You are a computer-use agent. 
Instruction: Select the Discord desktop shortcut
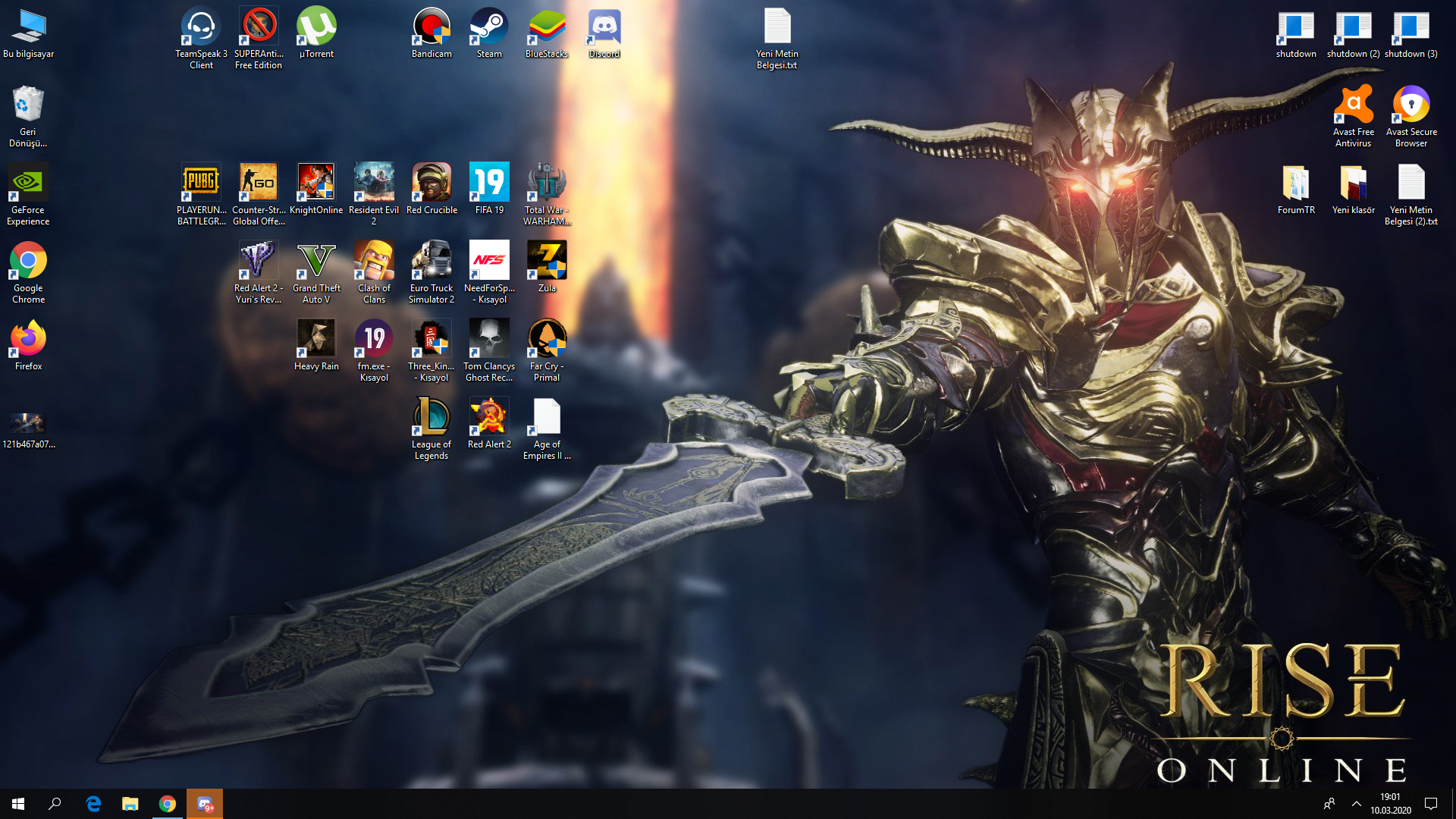coord(605,33)
